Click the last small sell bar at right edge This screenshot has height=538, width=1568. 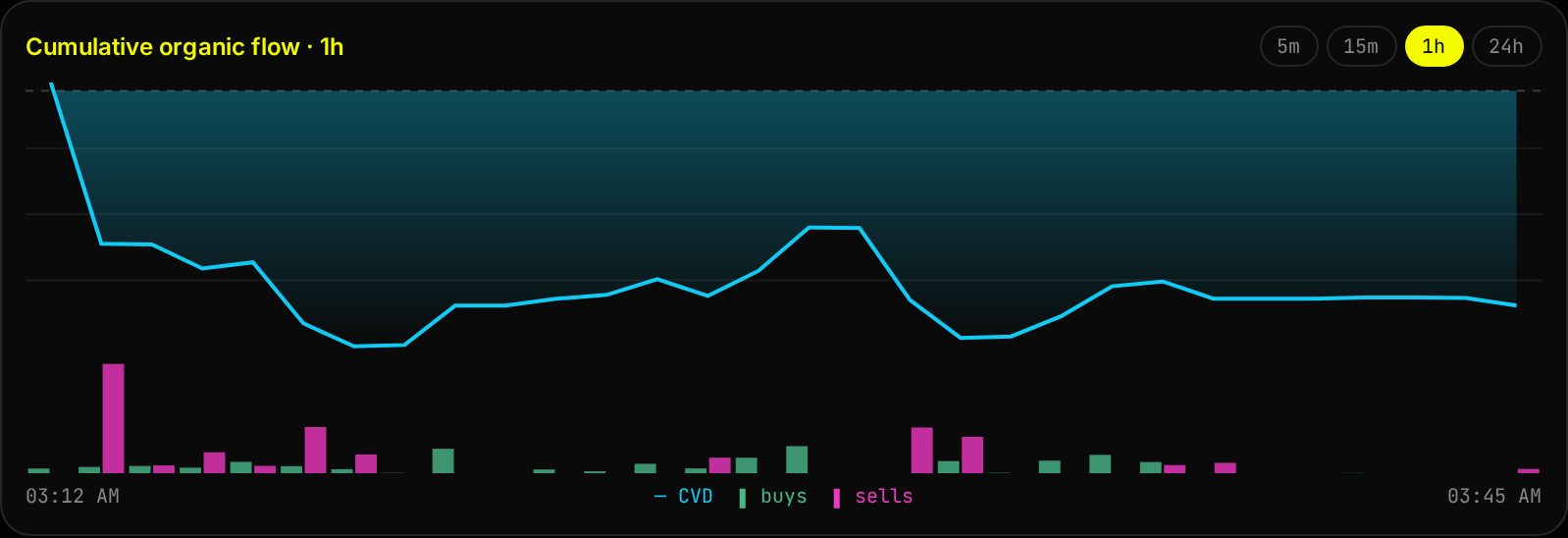click(x=1529, y=471)
